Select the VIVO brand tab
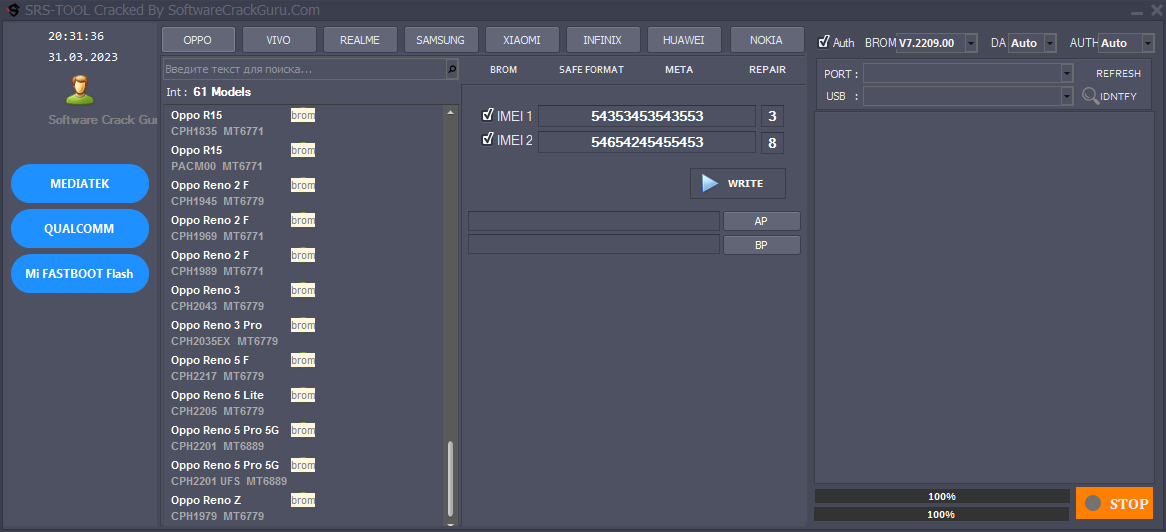 279,40
